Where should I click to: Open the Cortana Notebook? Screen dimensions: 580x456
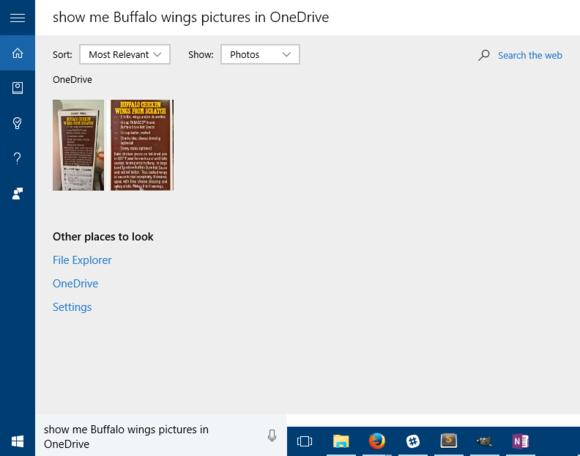click(17, 88)
